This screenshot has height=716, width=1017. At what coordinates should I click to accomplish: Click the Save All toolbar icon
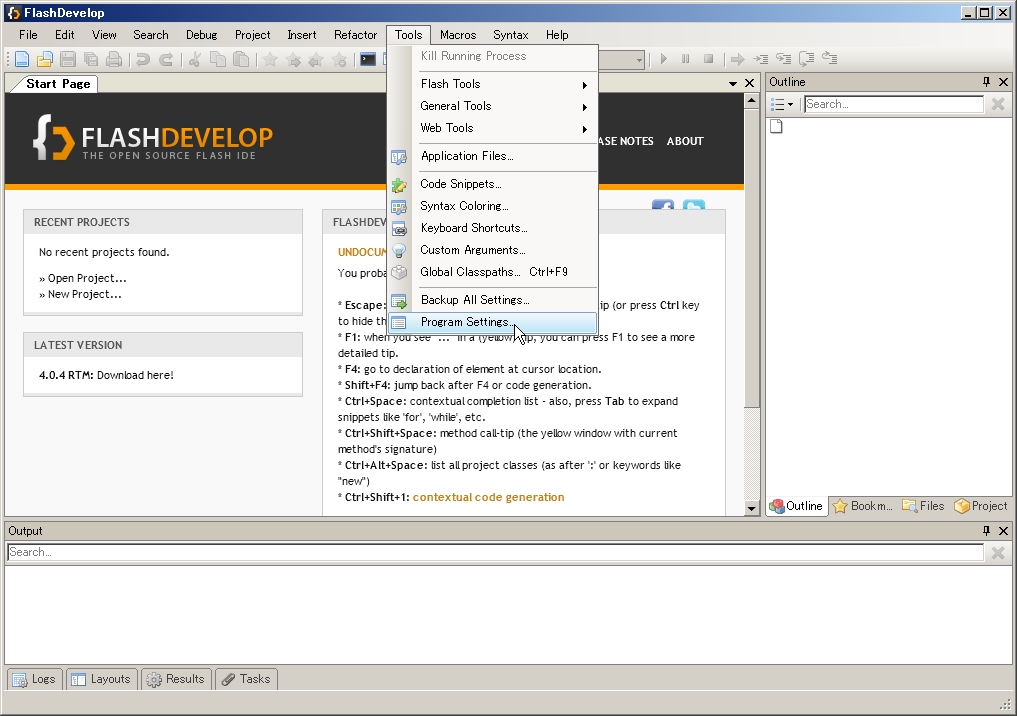[x=91, y=59]
